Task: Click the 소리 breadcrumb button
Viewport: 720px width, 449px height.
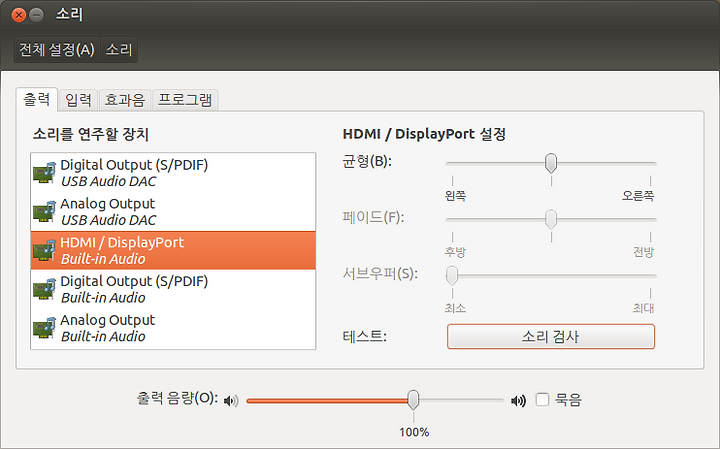Action: (119, 50)
